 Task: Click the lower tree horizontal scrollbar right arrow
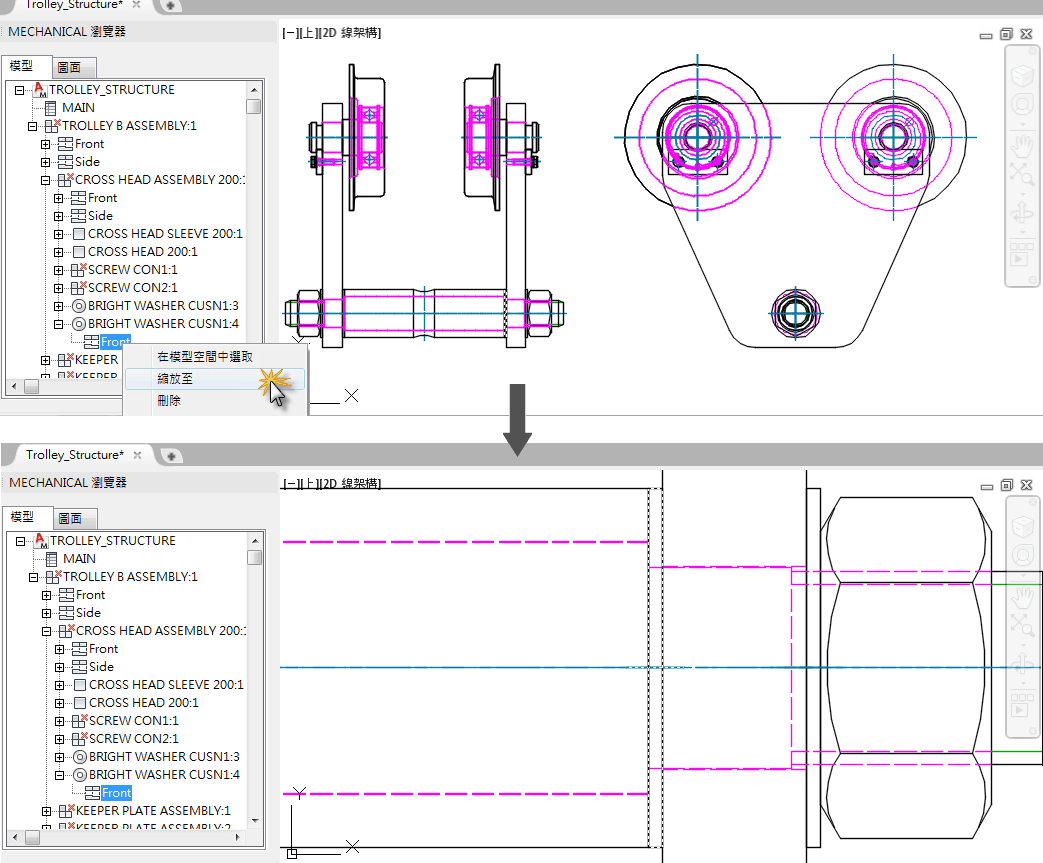(238, 838)
